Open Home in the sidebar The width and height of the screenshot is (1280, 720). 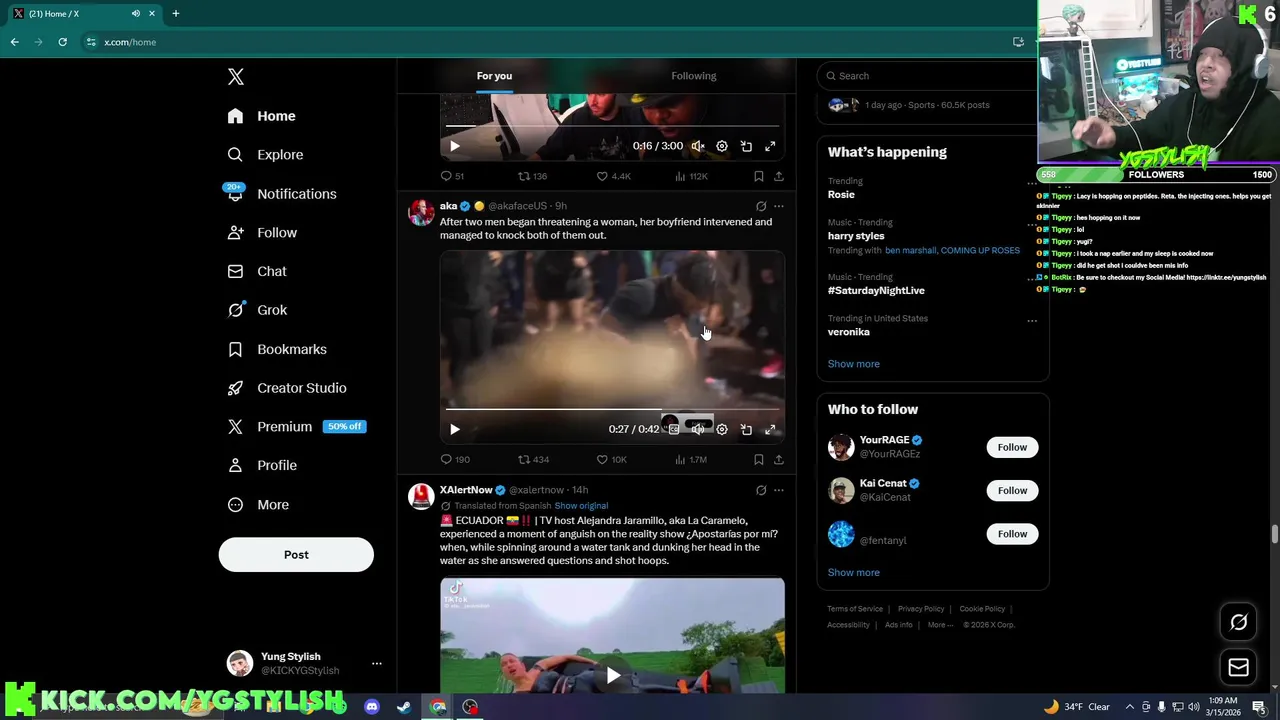[261, 116]
